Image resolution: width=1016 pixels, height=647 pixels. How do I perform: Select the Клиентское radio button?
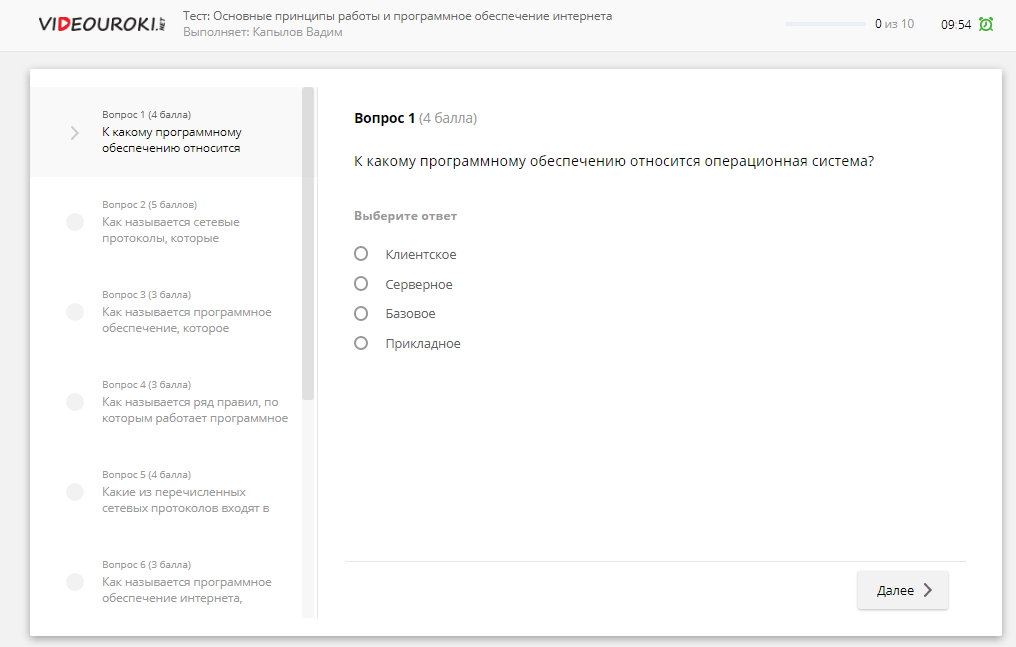[361, 254]
